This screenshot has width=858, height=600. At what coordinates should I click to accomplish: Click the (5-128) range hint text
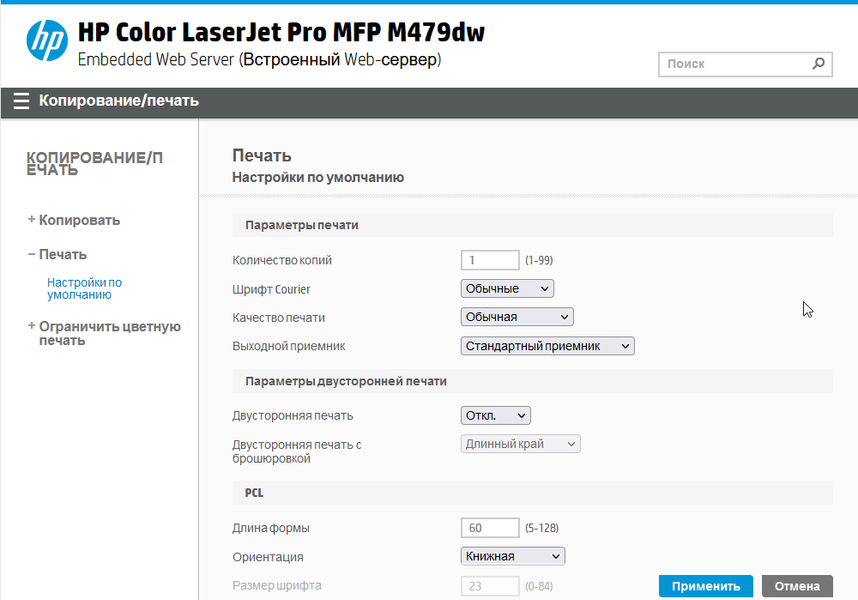[542, 528]
